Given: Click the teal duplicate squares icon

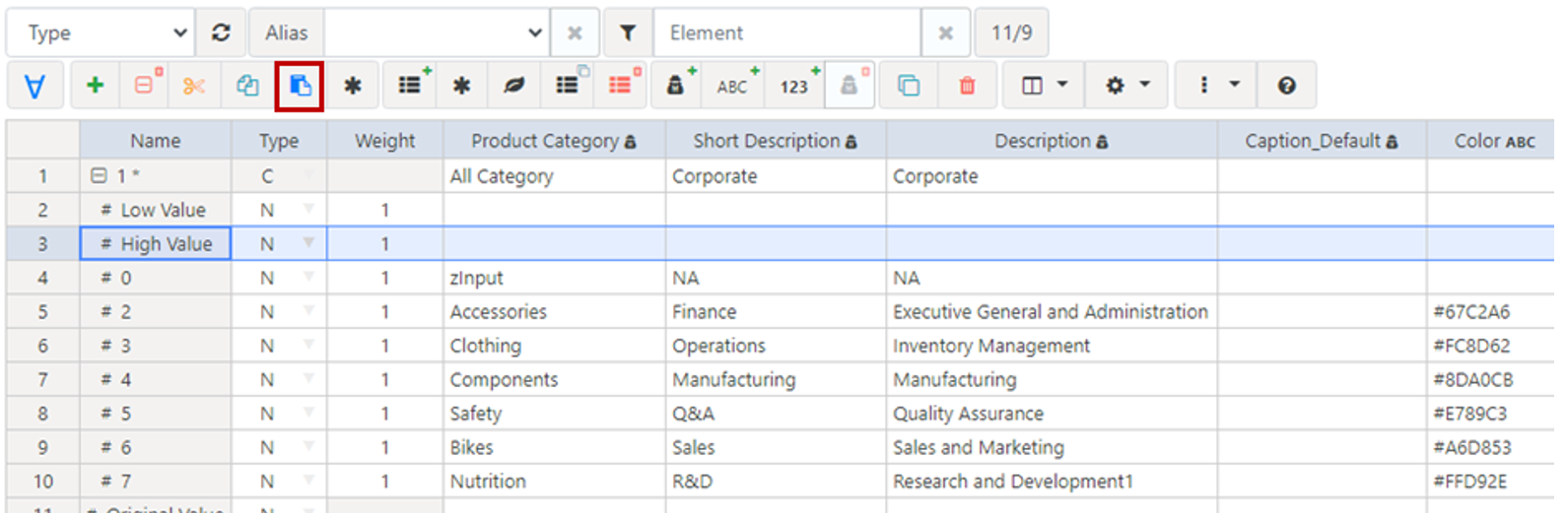Looking at the screenshot, I should pos(908,86).
